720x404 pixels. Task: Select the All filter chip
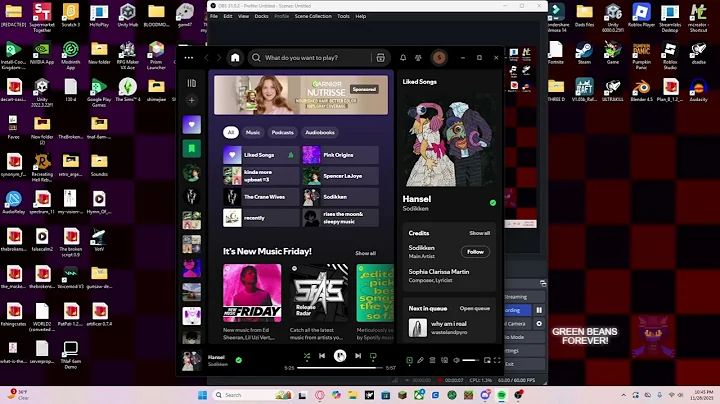(231, 132)
